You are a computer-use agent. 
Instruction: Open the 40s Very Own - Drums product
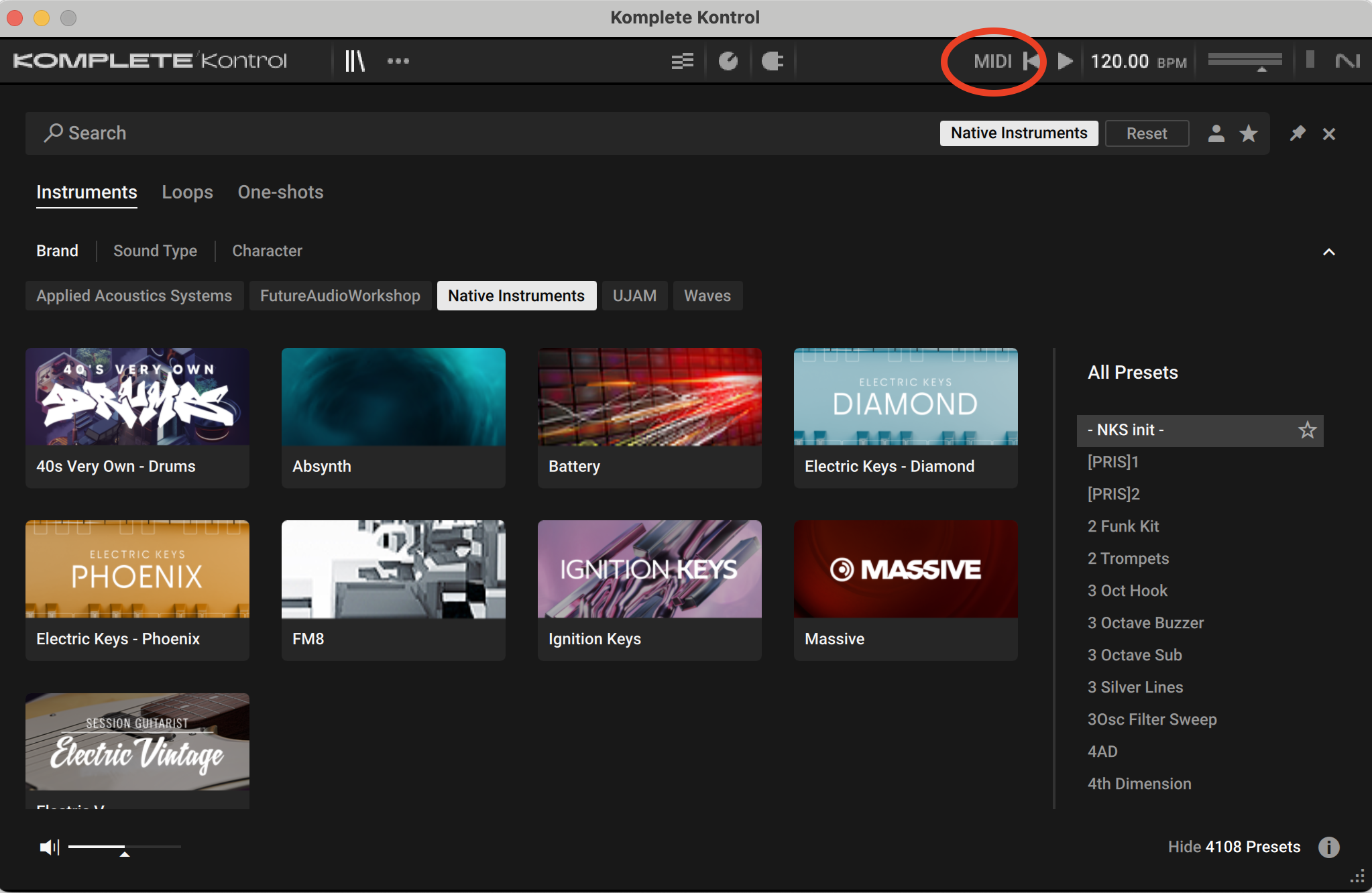[137, 418]
